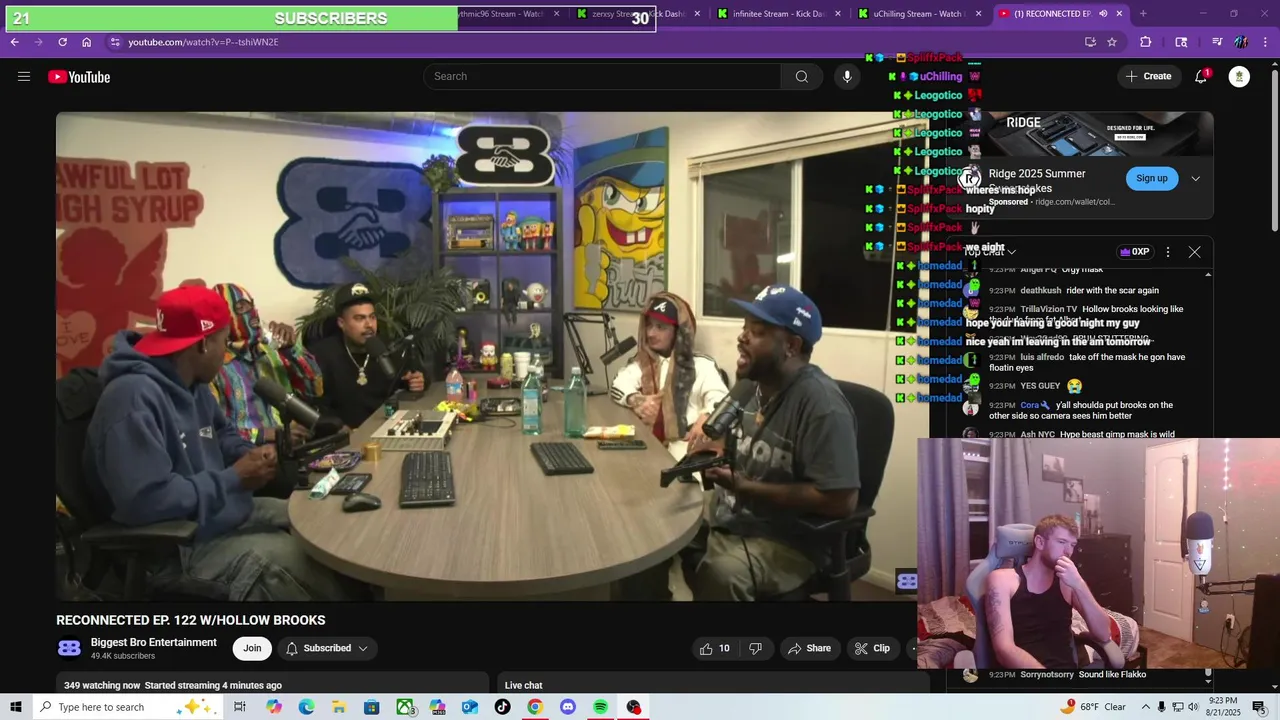Bookmark this page with star icon
Image resolution: width=1280 pixels, height=720 pixels.
click(x=1112, y=42)
